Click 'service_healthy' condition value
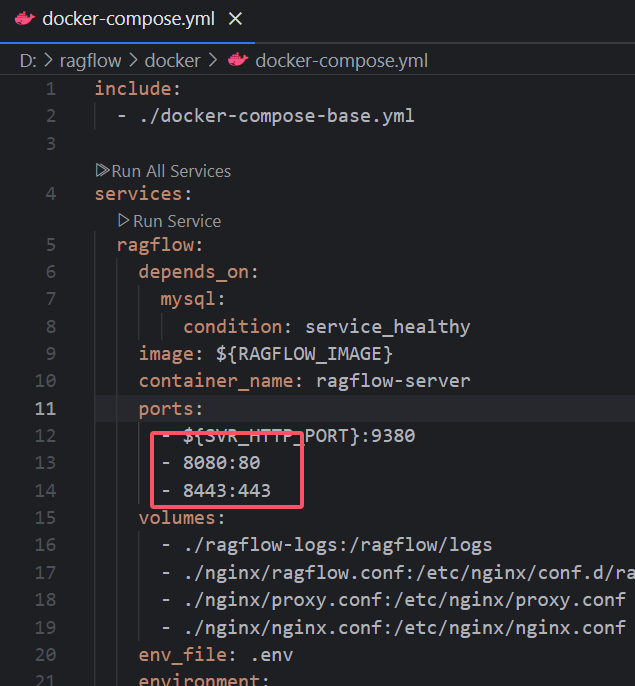 pyautogui.click(x=387, y=327)
